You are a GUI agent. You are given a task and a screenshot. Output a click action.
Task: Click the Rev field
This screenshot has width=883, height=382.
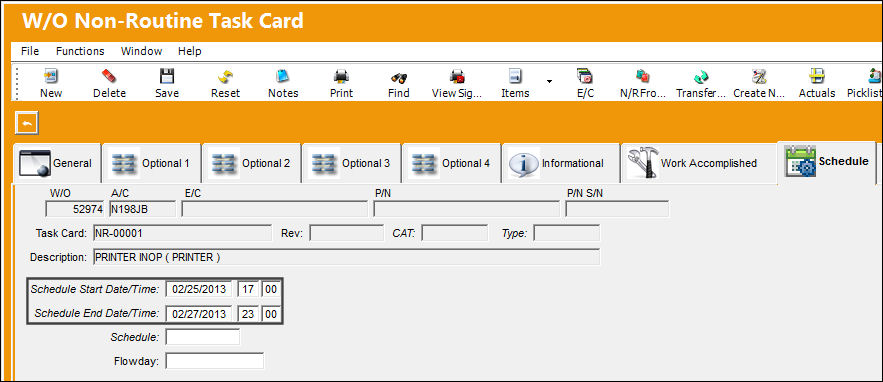pyautogui.click(x=346, y=233)
